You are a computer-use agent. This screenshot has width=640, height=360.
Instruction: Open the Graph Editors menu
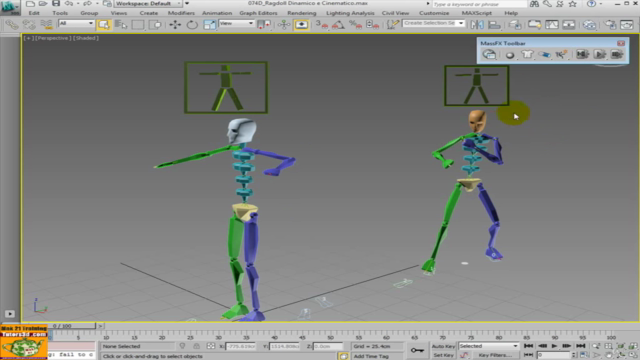pos(258,13)
